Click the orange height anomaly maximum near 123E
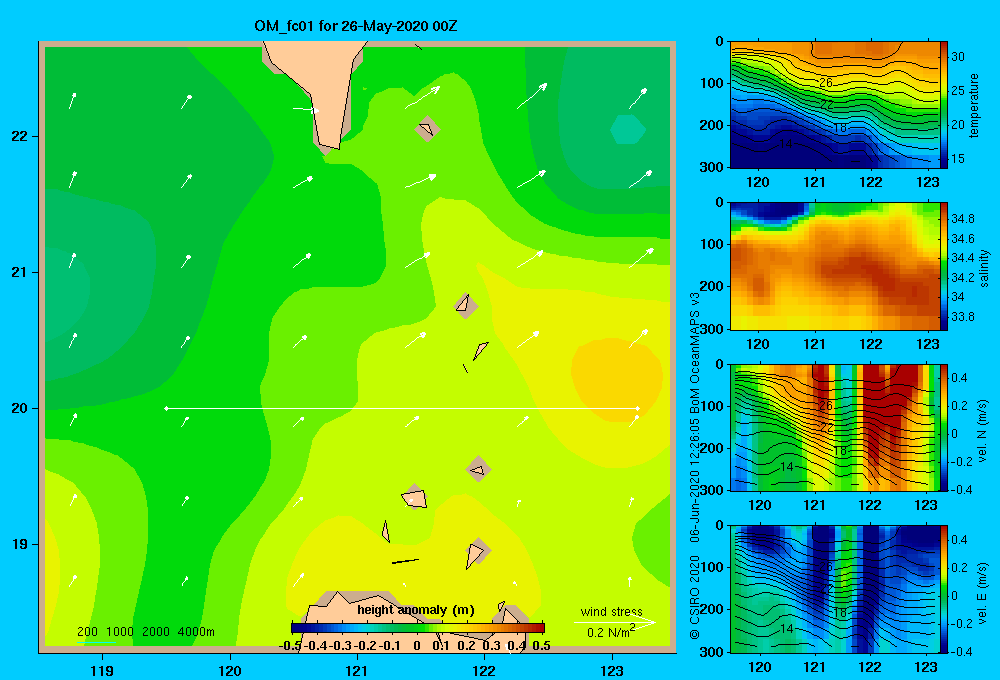Viewport: 1000px width, 680px height. (x=616, y=380)
